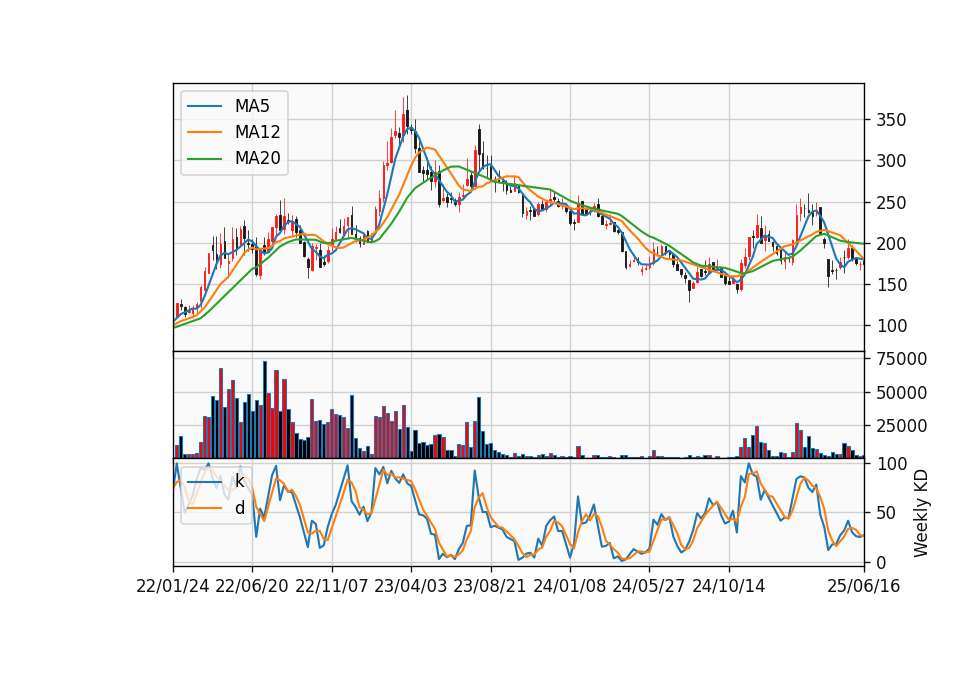Click the 24/10/14 date tick label
960x690 pixels.
(x=729, y=586)
